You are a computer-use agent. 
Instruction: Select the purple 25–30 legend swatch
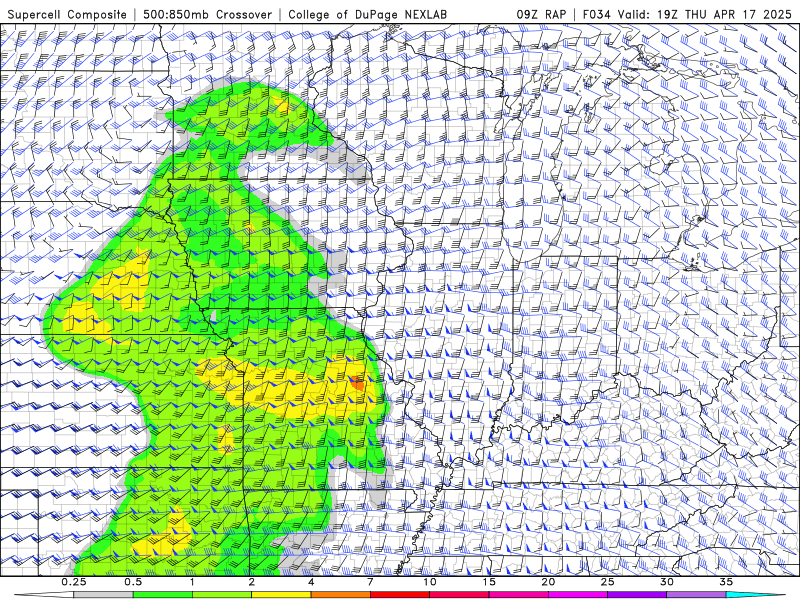coord(637,595)
